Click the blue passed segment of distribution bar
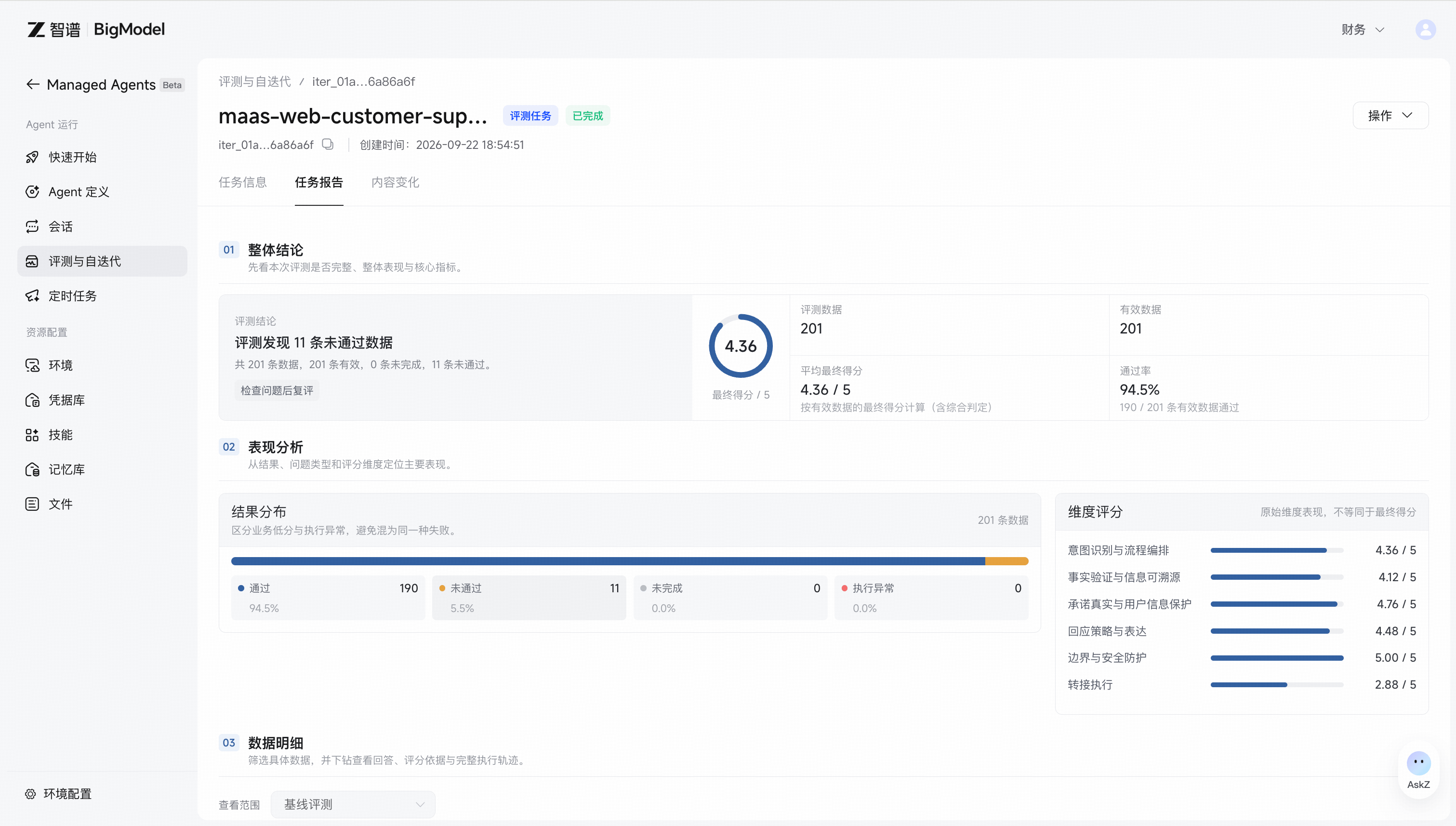The width and height of the screenshot is (1456, 826). 608,561
